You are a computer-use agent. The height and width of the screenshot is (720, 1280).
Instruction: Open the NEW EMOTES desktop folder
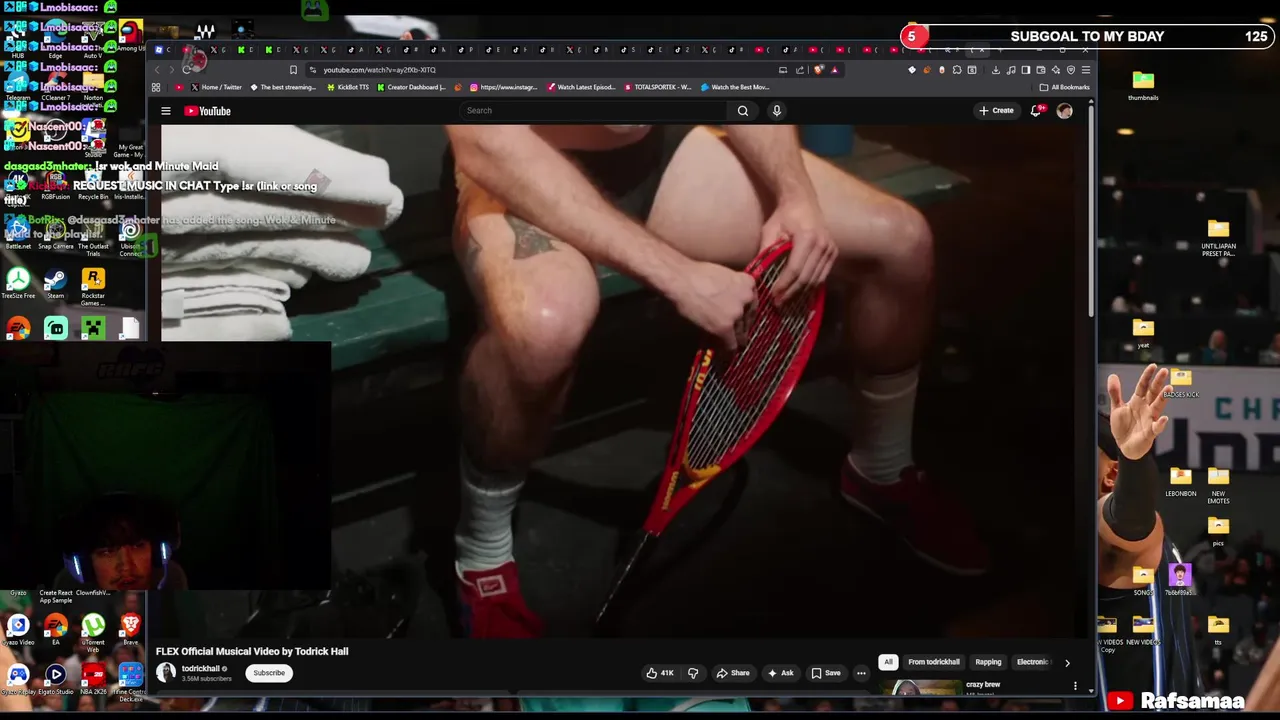coord(1218,484)
